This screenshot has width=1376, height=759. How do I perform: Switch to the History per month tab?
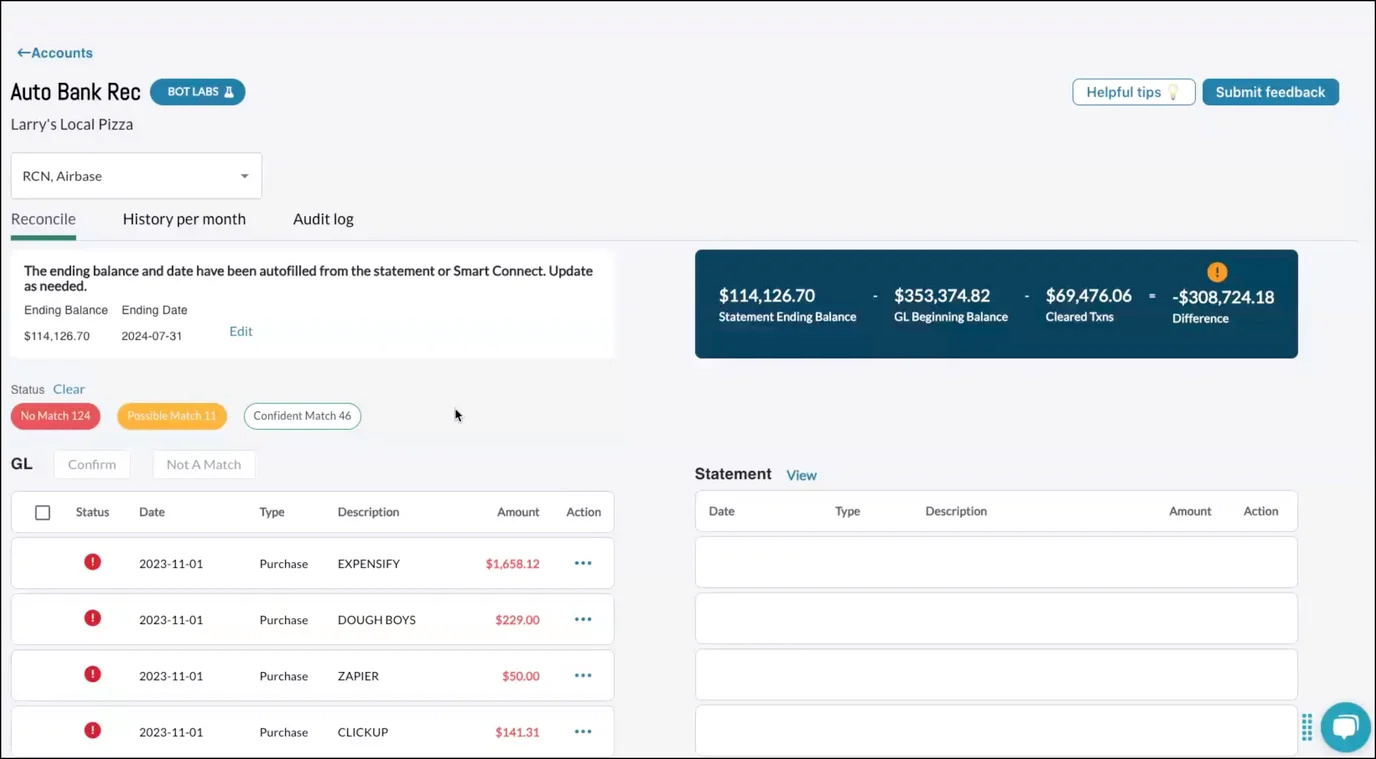(184, 218)
